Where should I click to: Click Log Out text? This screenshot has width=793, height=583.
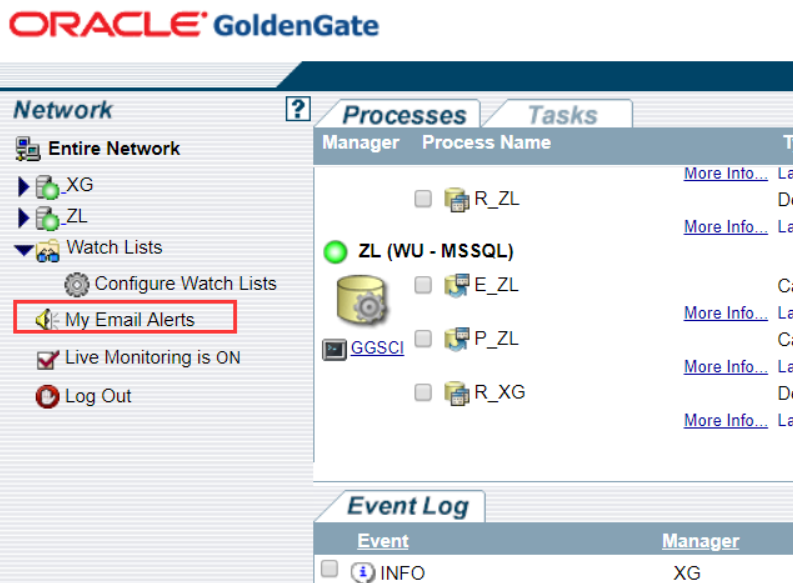tap(98, 396)
